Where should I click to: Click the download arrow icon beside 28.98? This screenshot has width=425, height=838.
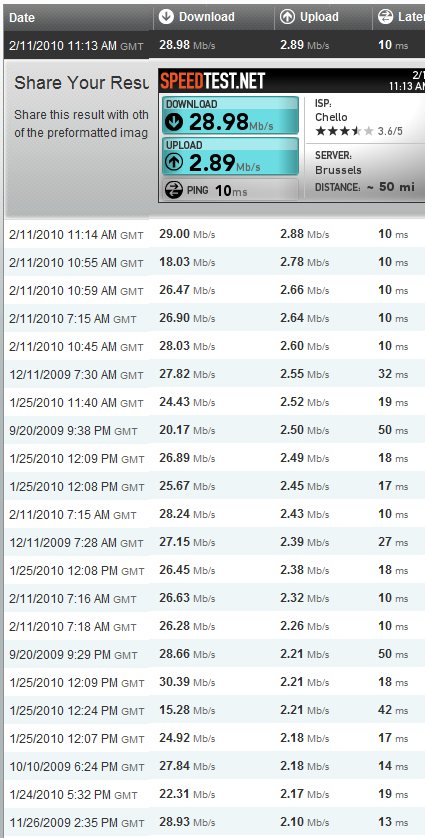(174, 122)
